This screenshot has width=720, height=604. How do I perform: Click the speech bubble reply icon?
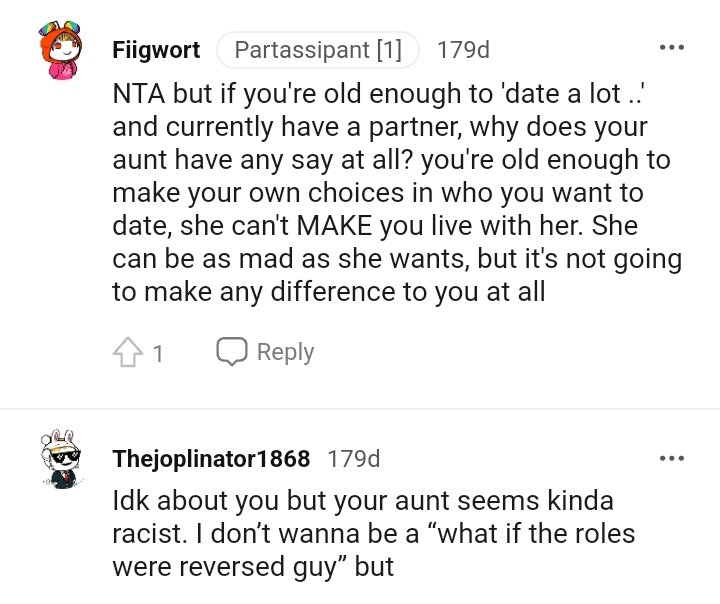[x=232, y=352]
